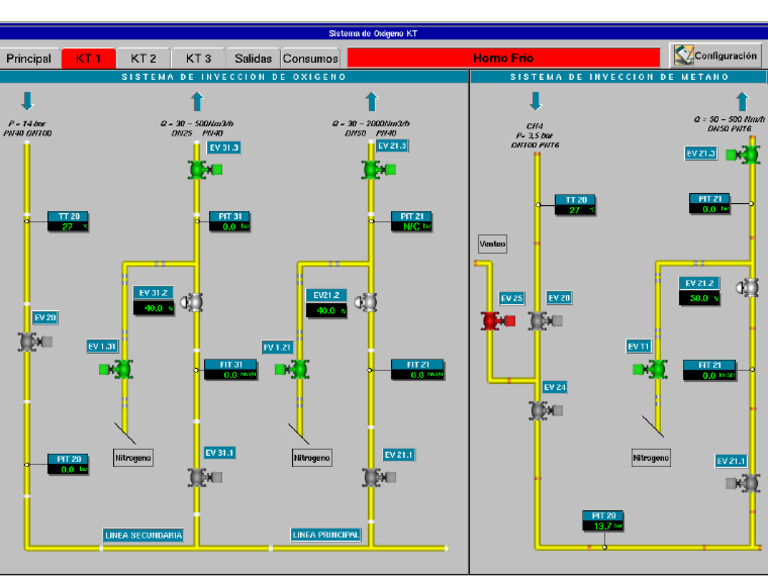
Task: Open the Salidas tab
Action: [253, 59]
